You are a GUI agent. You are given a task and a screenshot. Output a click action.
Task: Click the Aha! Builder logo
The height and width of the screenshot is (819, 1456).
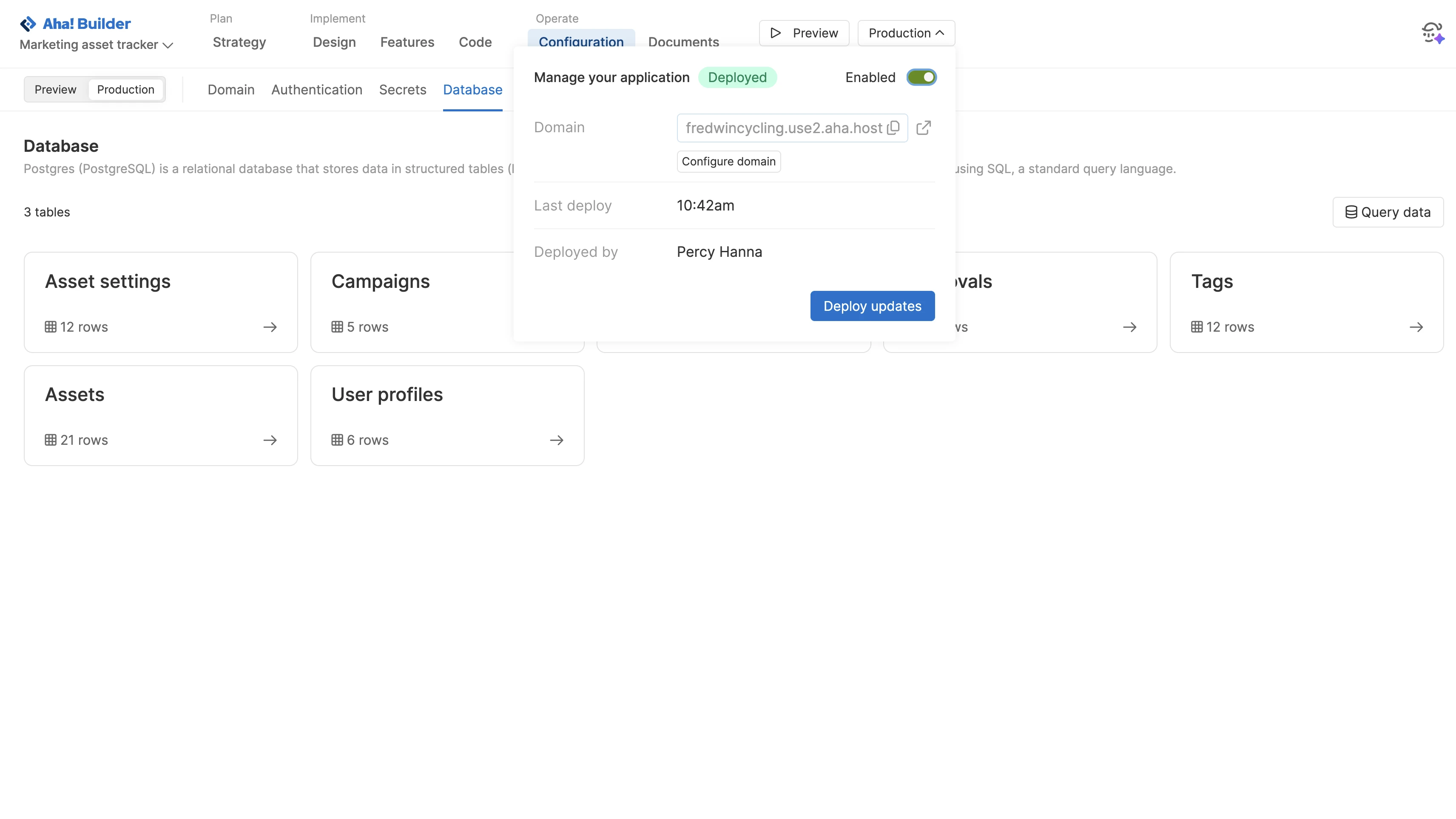tap(74, 23)
